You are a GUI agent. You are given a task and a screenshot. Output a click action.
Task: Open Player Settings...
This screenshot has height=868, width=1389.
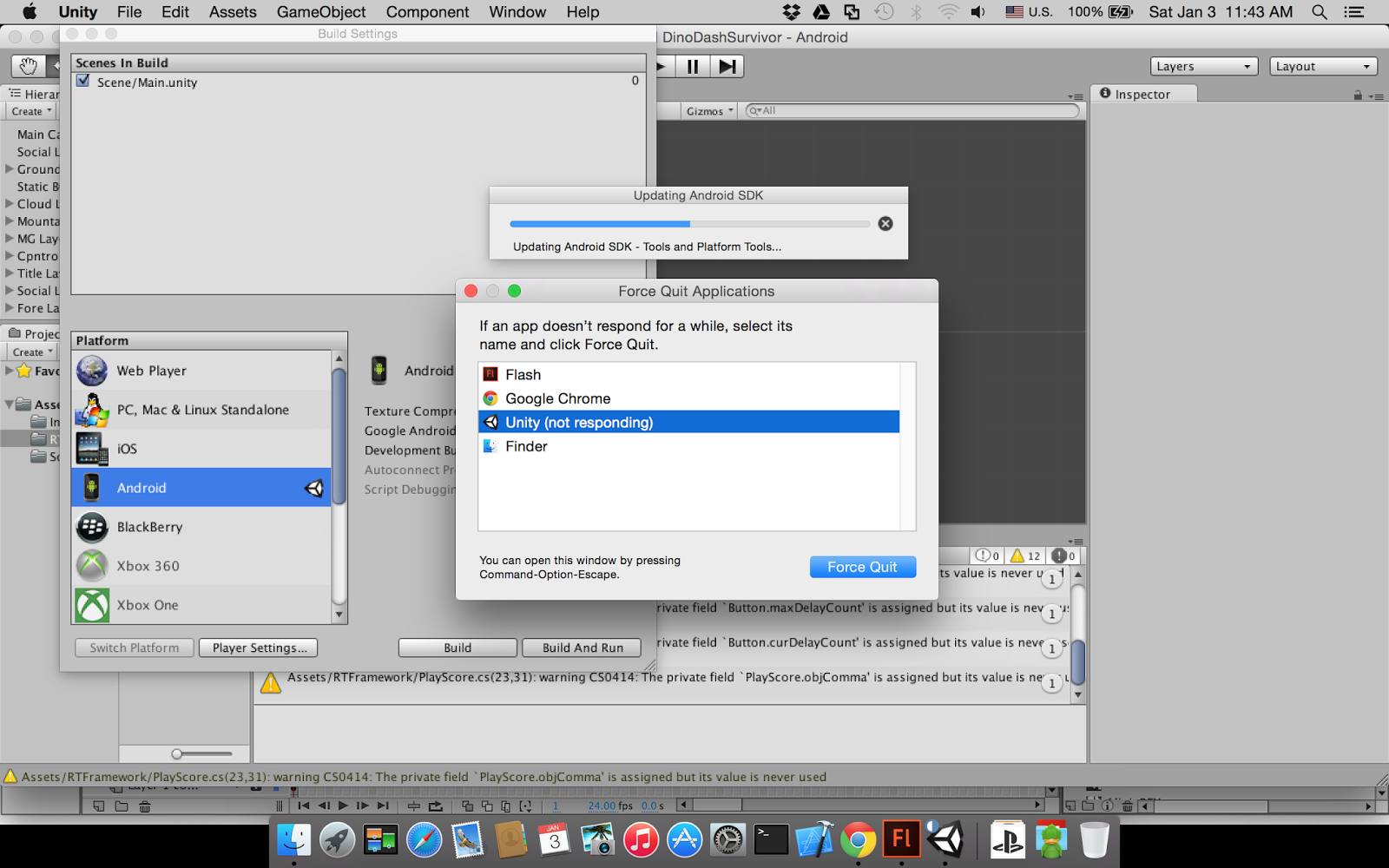tap(259, 648)
